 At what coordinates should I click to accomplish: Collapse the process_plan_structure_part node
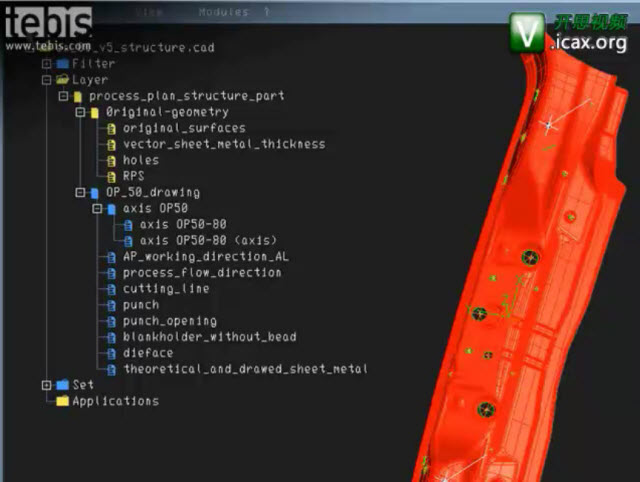point(63,96)
